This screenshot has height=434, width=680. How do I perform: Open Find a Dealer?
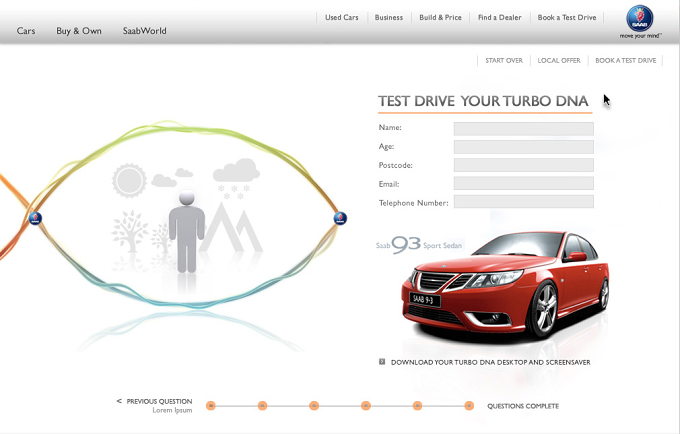point(500,17)
